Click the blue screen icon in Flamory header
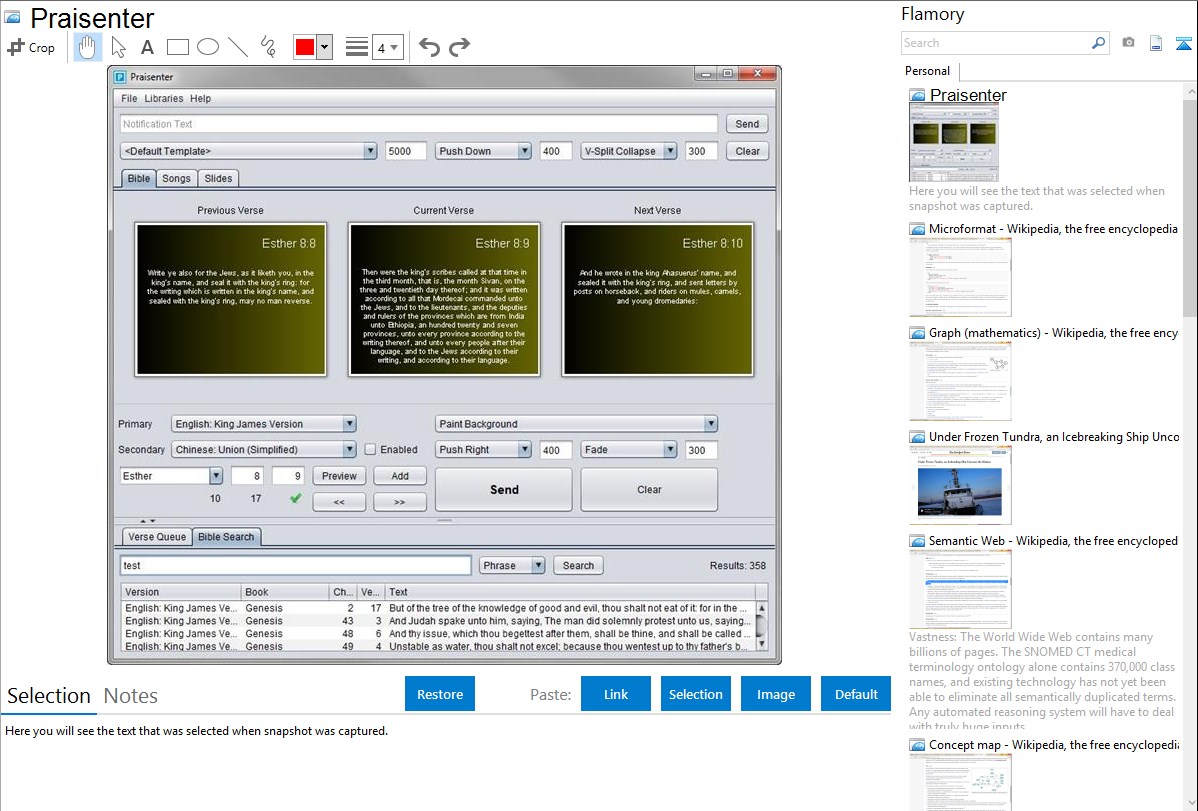Screen dimensions: 1198x811 pyautogui.click(x=1183, y=43)
